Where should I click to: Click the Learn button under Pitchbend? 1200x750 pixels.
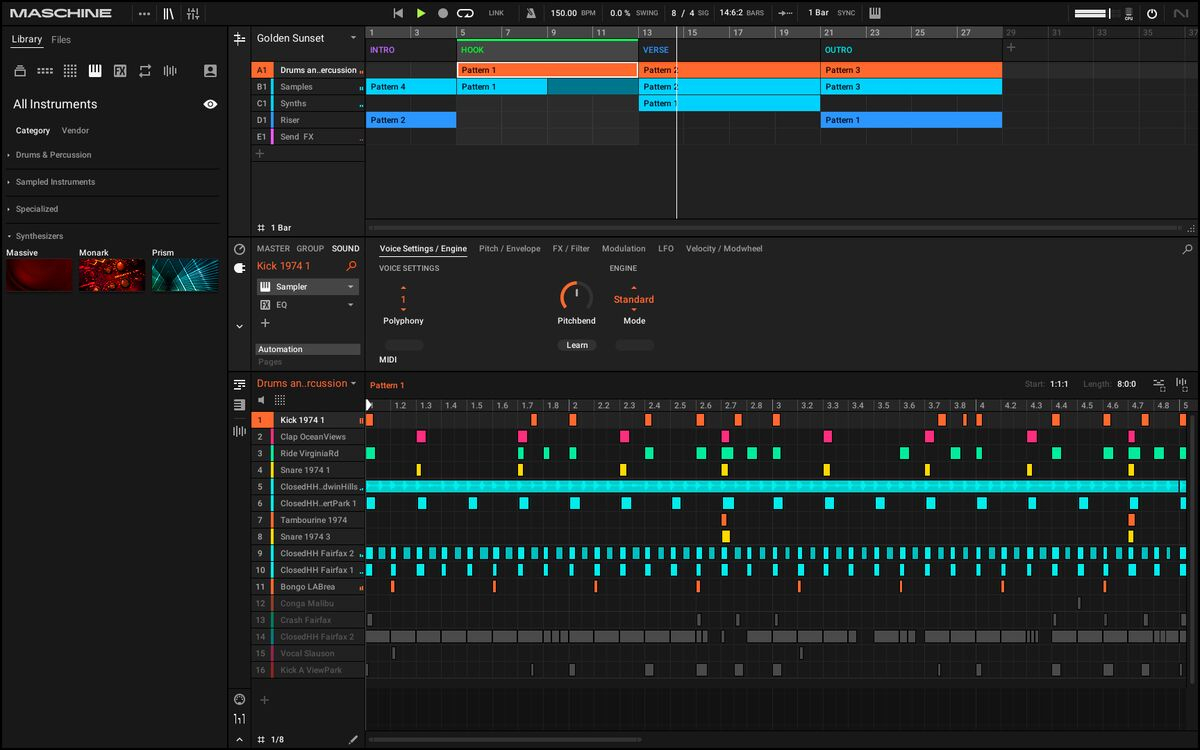[577, 345]
